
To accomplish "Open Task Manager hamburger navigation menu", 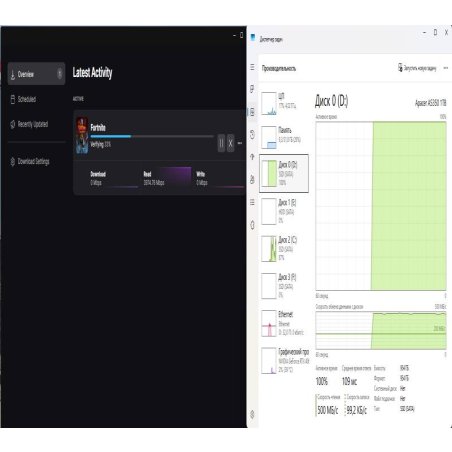I will coord(252,67).
